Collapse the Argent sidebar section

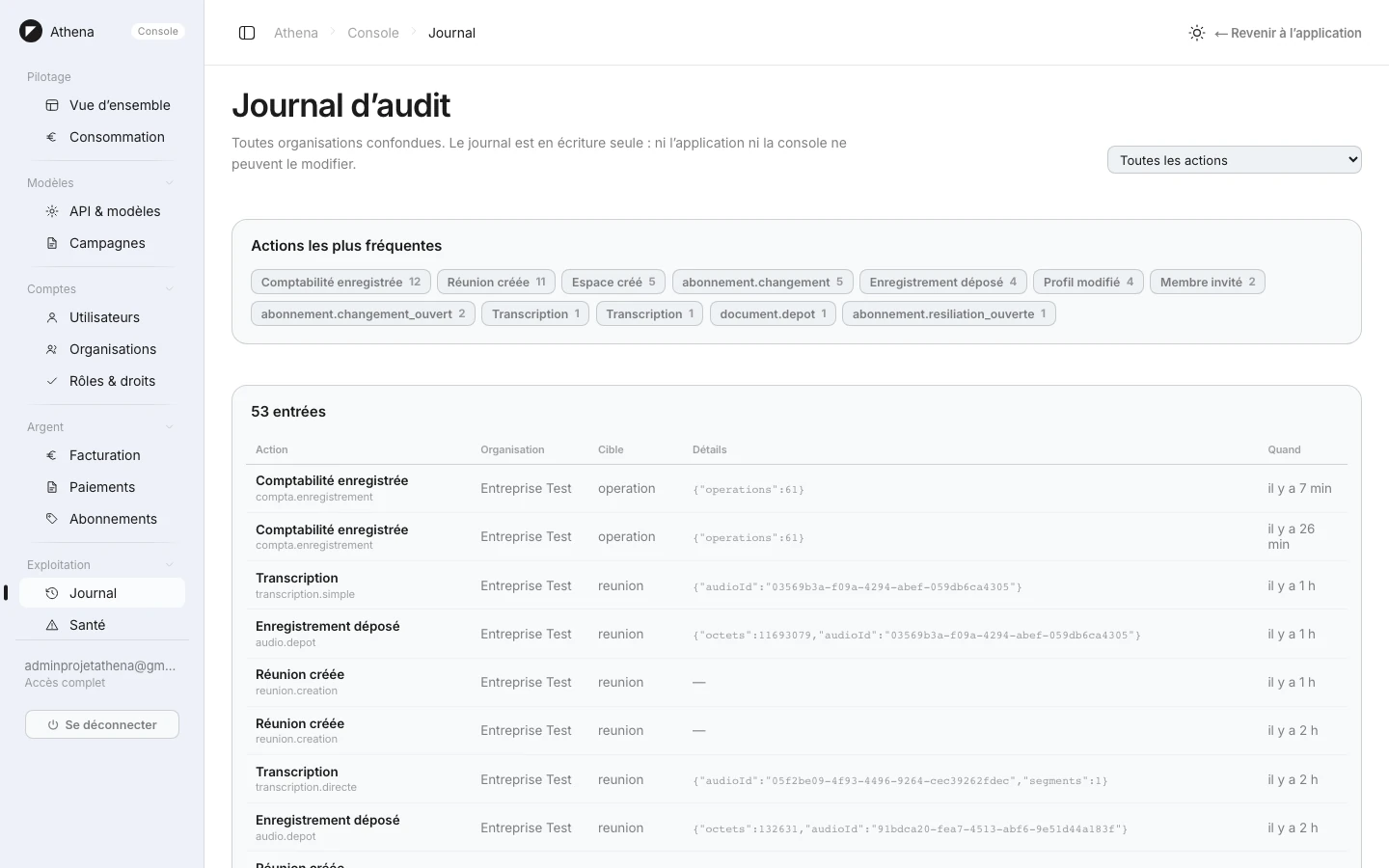click(x=170, y=427)
